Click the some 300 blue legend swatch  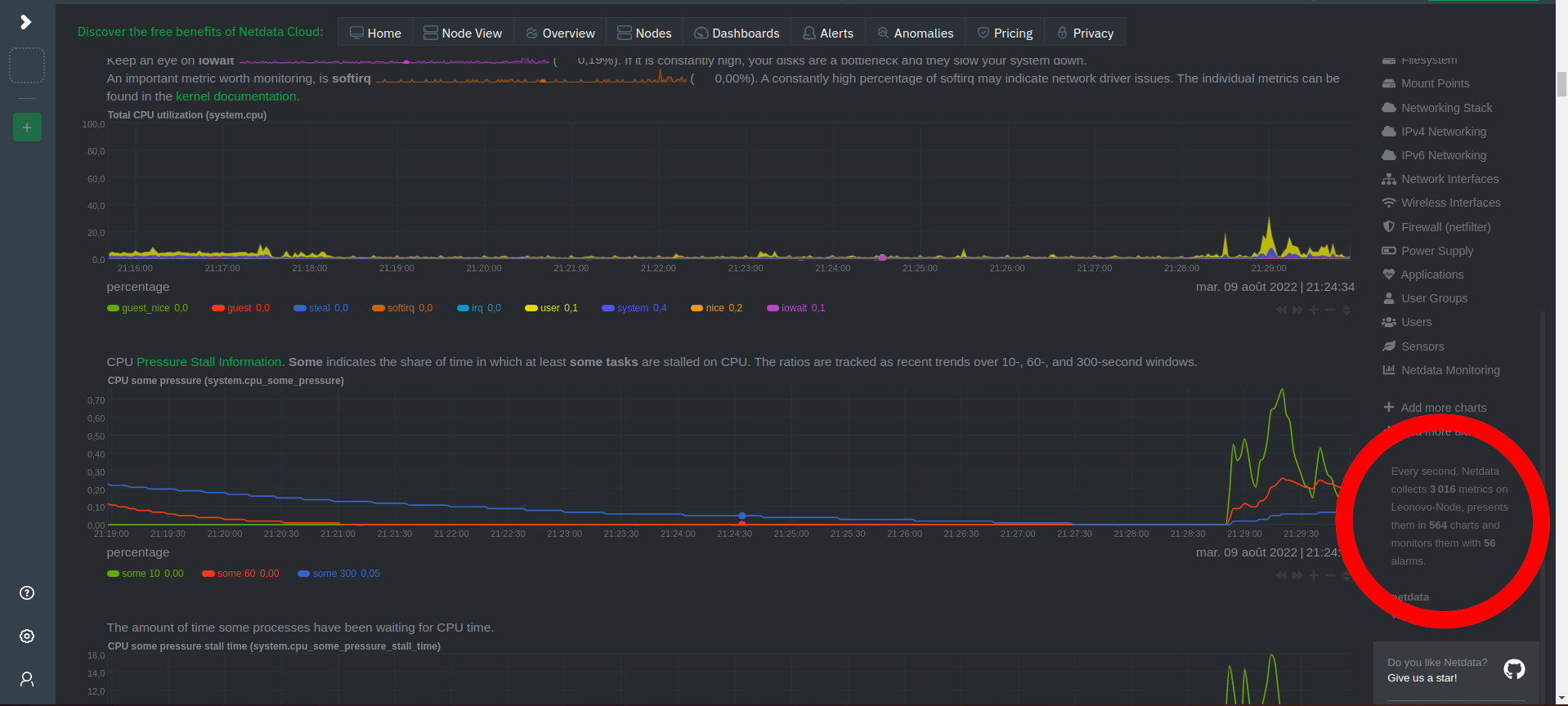pos(303,574)
